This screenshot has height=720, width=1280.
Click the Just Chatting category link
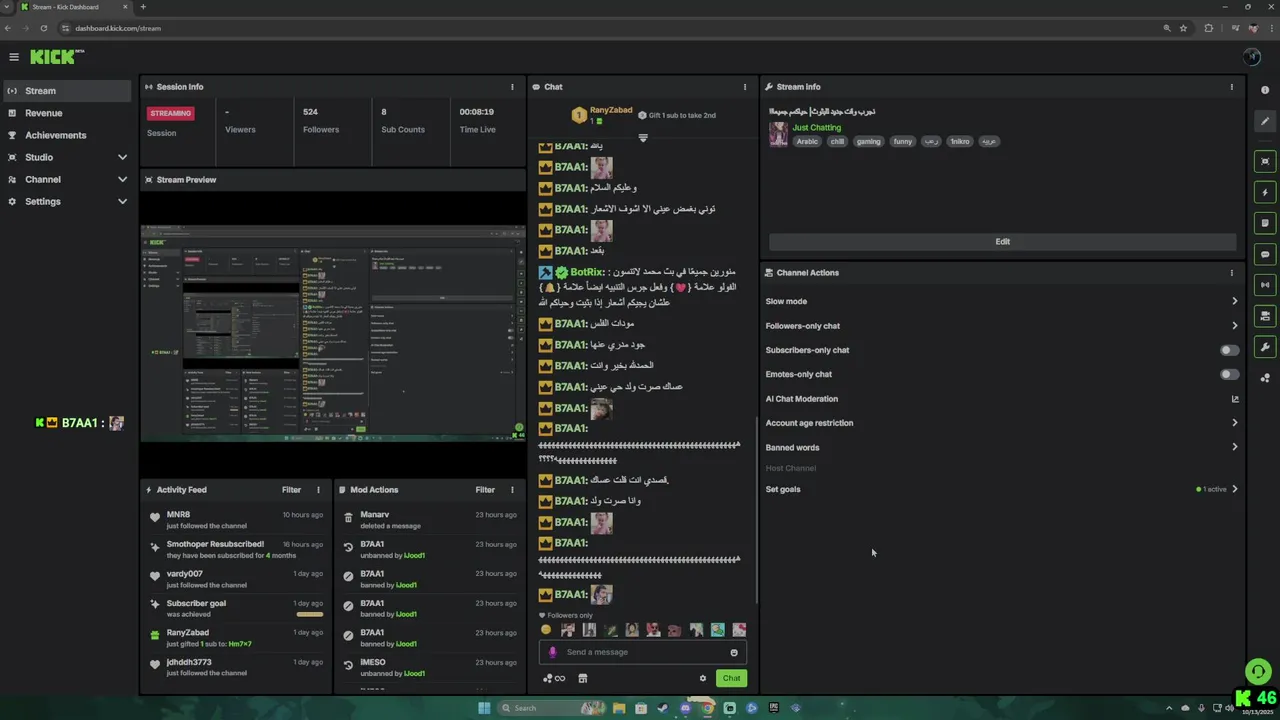[817, 127]
